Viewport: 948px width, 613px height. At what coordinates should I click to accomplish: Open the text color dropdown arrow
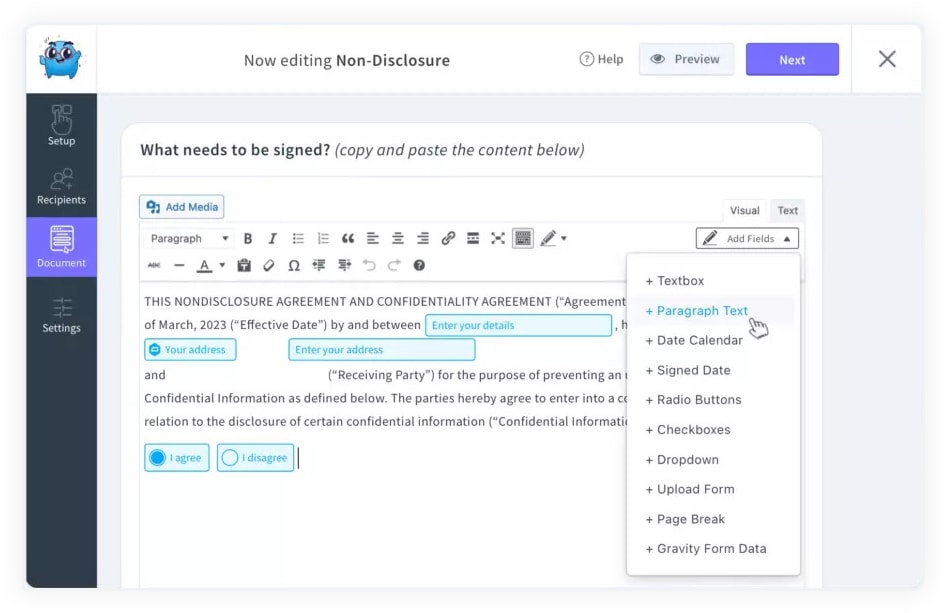pos(222,265)
